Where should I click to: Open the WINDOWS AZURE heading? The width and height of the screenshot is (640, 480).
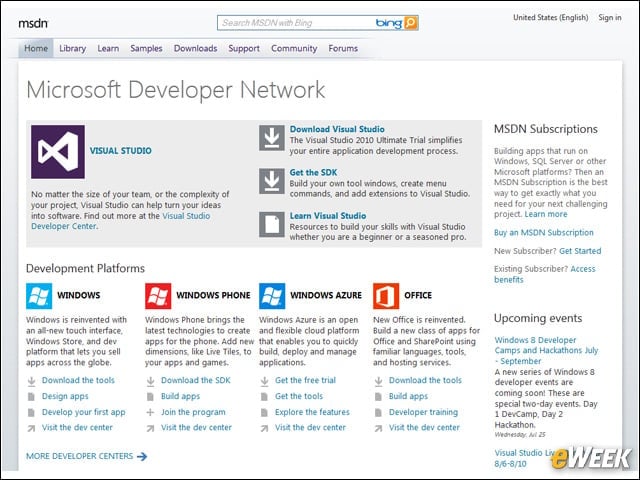tap(326, 295)
